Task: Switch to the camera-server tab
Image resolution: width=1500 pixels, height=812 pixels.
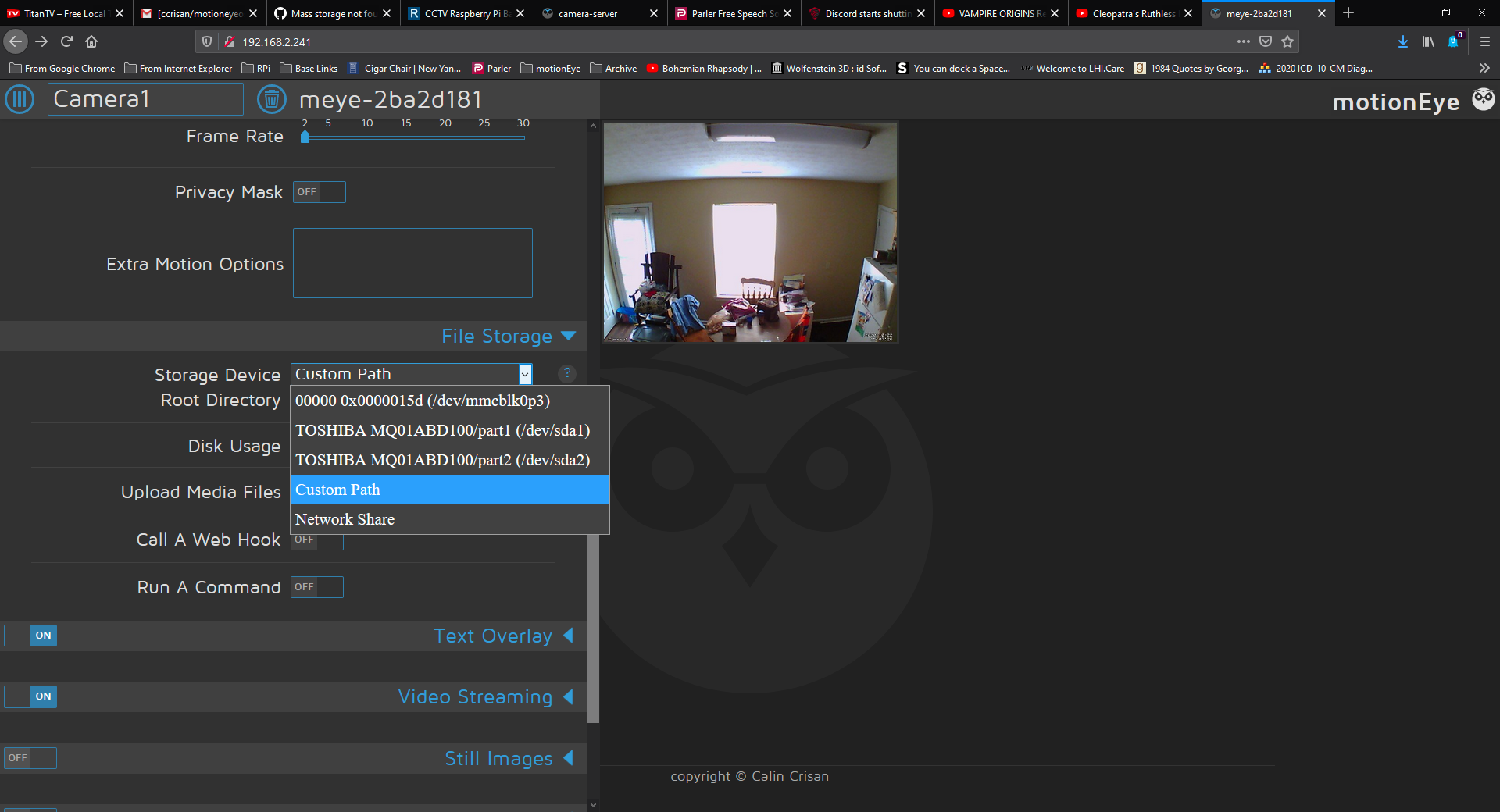Action: (601, 13)
